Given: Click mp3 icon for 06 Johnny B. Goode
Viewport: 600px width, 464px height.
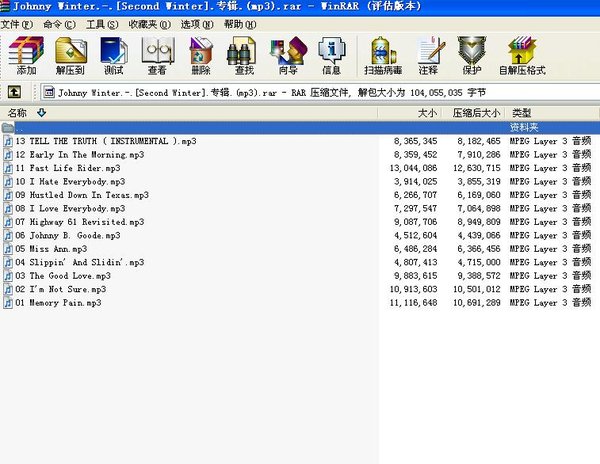Looking at the screenshot, I should point(8,235).
